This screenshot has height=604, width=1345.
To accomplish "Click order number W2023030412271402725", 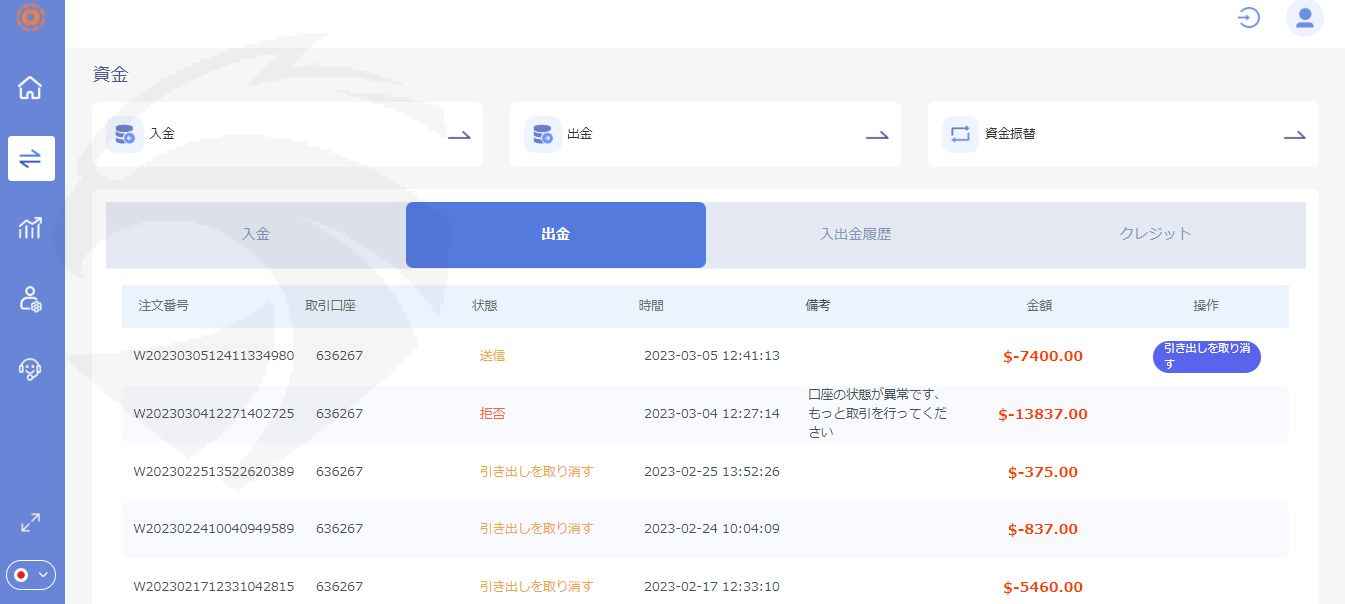I will pyautogui.click(x=214, y=414).
